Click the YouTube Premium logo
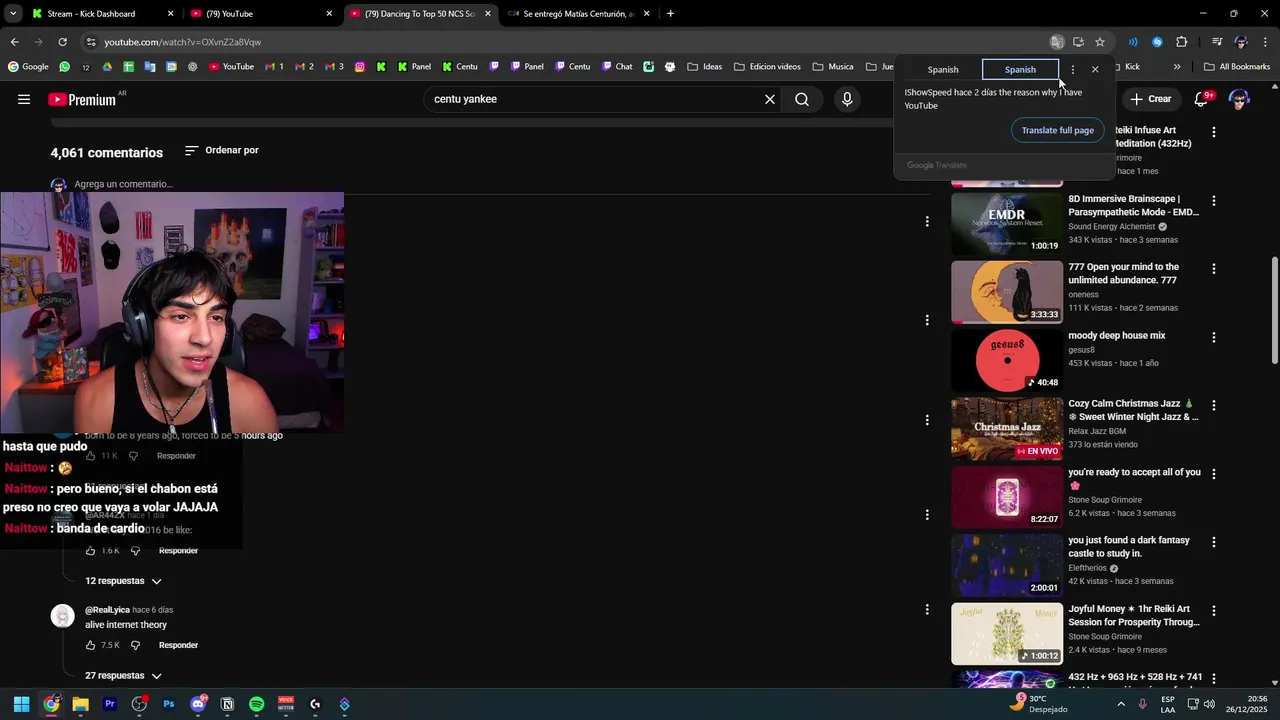Viewport: 1280px width, 720px height. pos(82,99)
